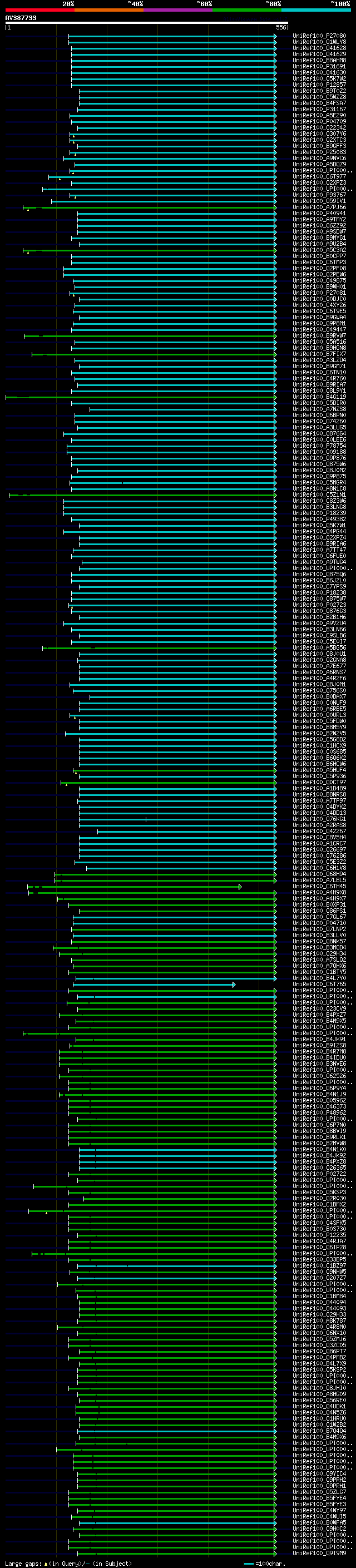Select the UniRef100_O74260 entry
Screen dimensions: 356x1568
click(319, 421)
